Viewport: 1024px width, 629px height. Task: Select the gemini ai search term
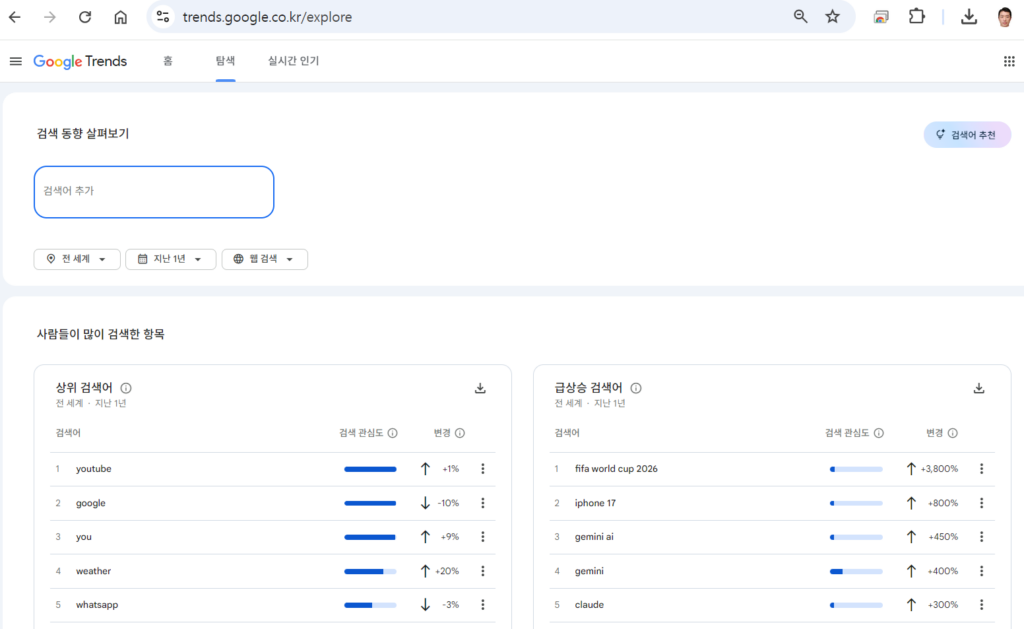[x=594, y=537]
